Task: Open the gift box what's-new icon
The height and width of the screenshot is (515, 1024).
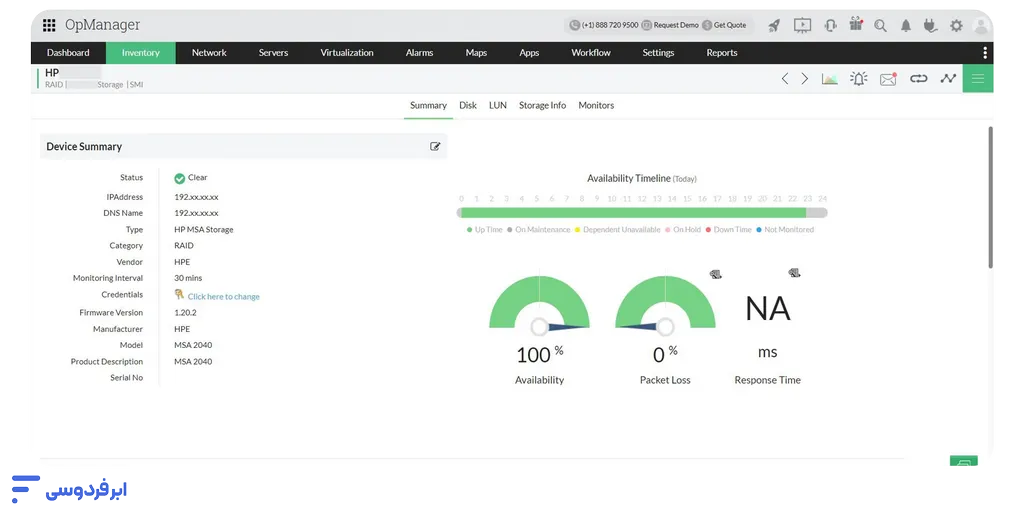Action: pos(856,24)
